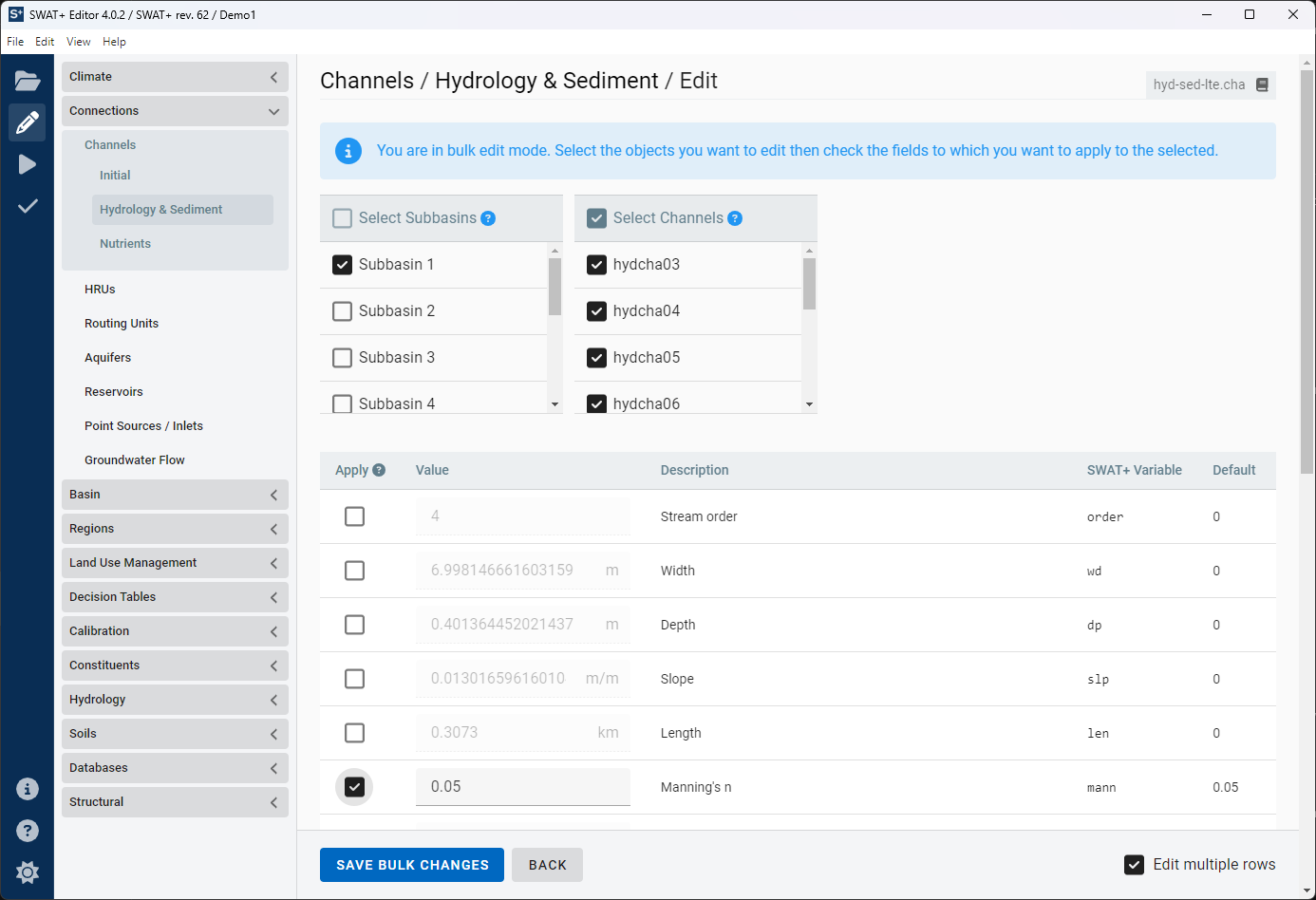Check the Subbasin 3 checkbox
The width and height of the screenshot is (1316, 900).
point(343,358)
